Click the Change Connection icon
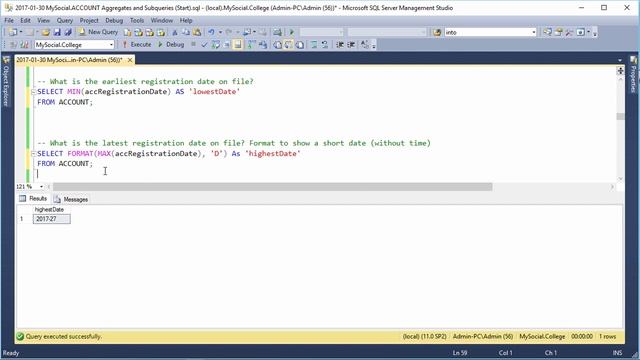This screenshot has width=640, height=360. coord(24,44)
